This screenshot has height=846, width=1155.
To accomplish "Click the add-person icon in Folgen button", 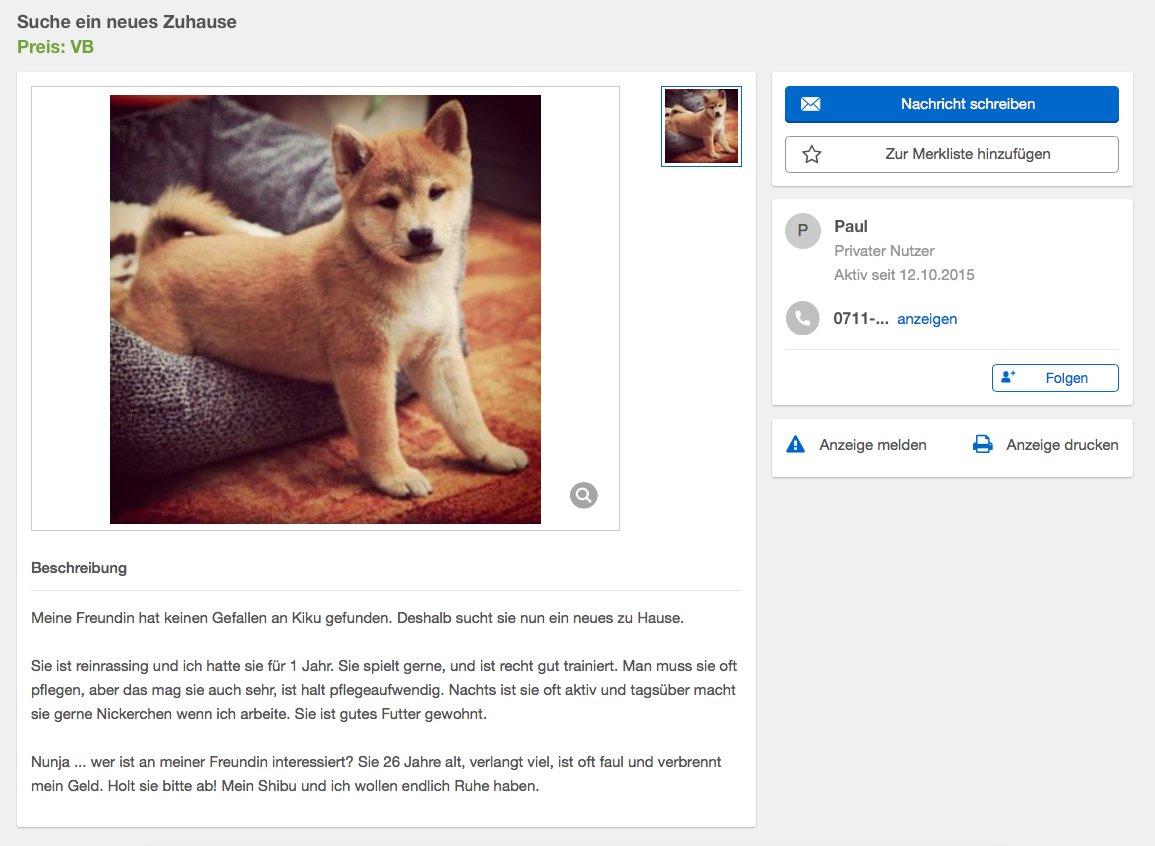I will tap(1008, 378).
